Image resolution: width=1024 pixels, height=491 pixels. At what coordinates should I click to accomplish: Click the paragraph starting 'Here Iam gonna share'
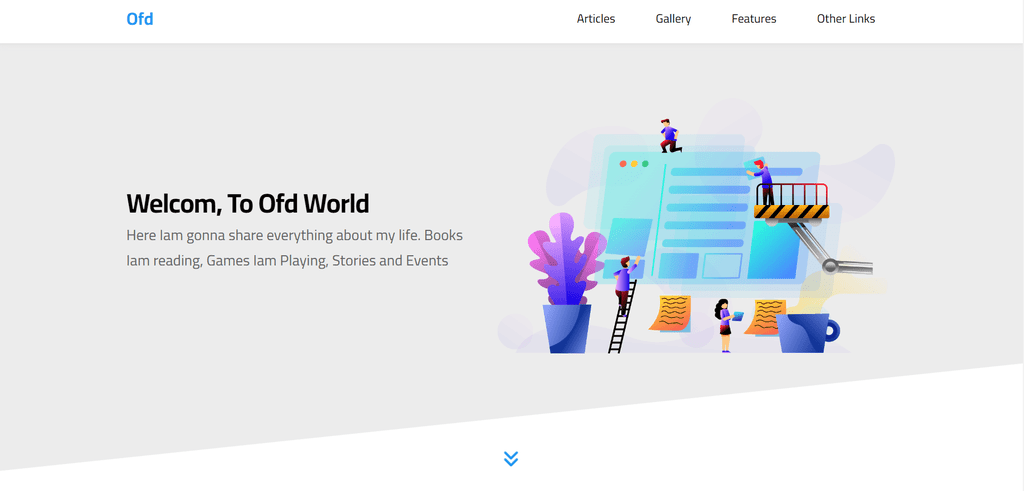click(295, 248)
